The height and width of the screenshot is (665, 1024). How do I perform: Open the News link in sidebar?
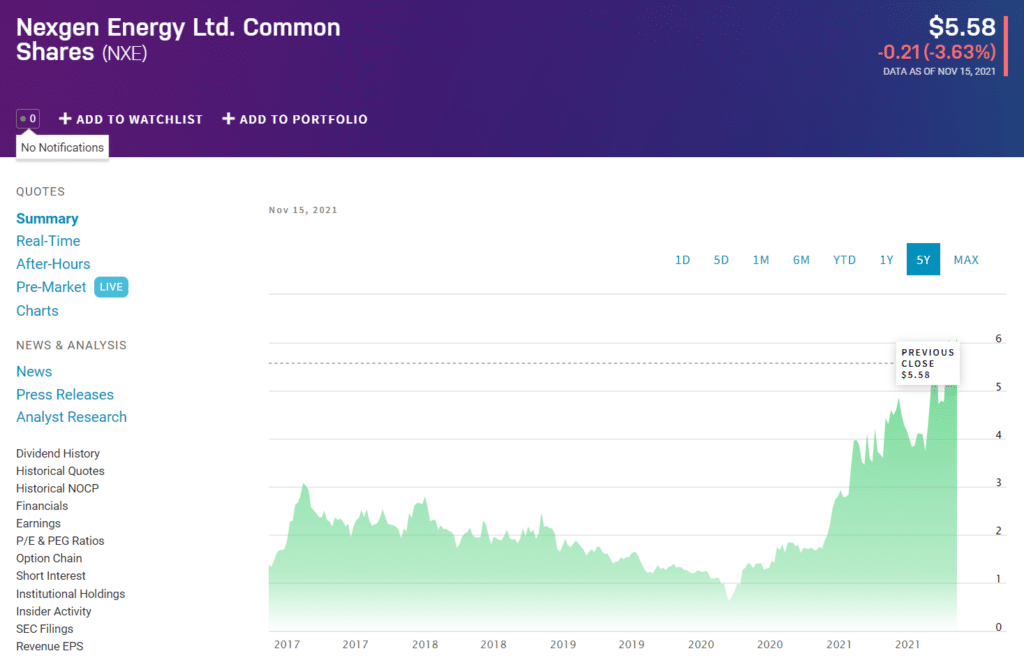pos(34,372)
